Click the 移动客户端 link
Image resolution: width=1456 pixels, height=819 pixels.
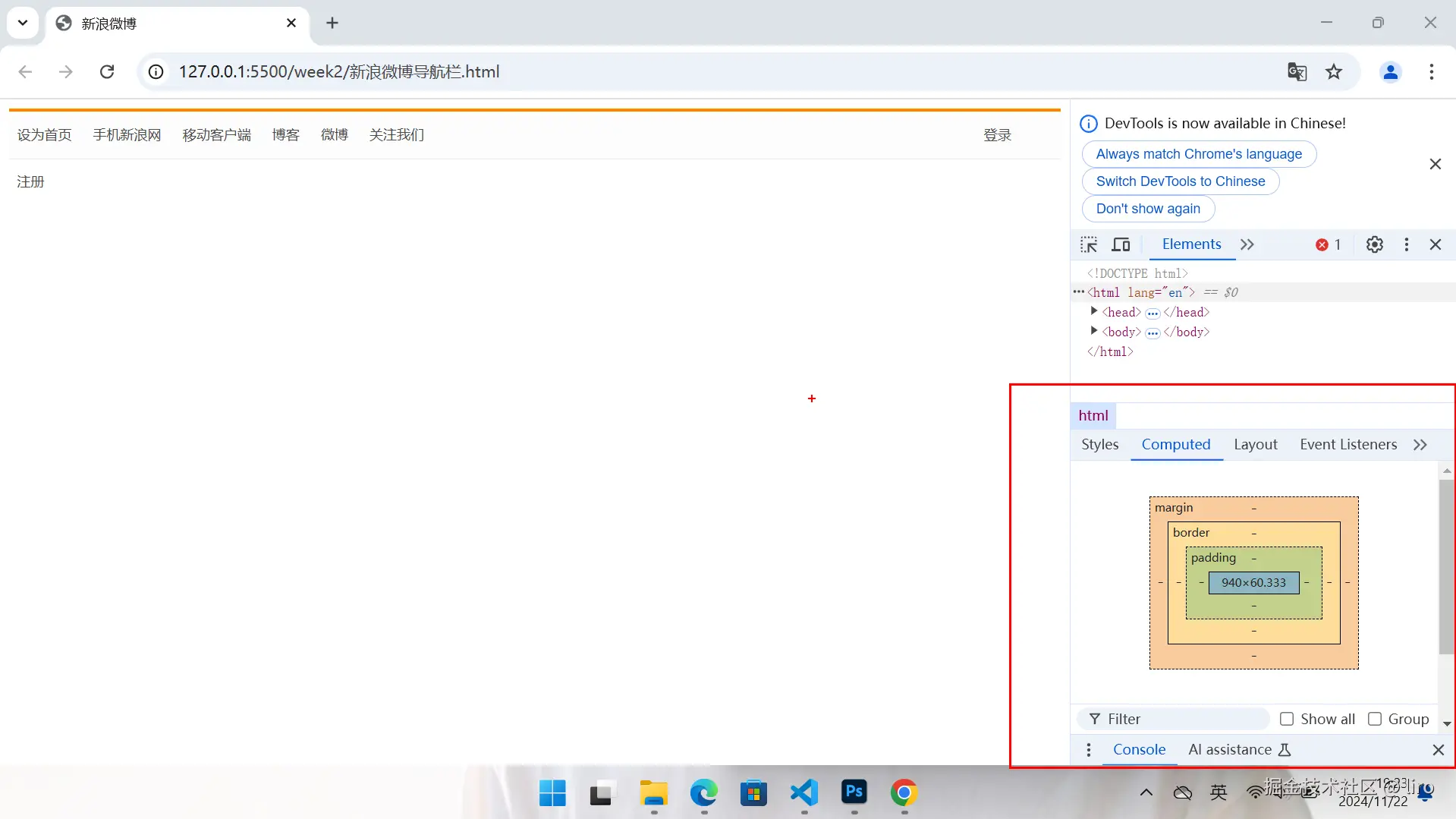[x=216, y=135]
